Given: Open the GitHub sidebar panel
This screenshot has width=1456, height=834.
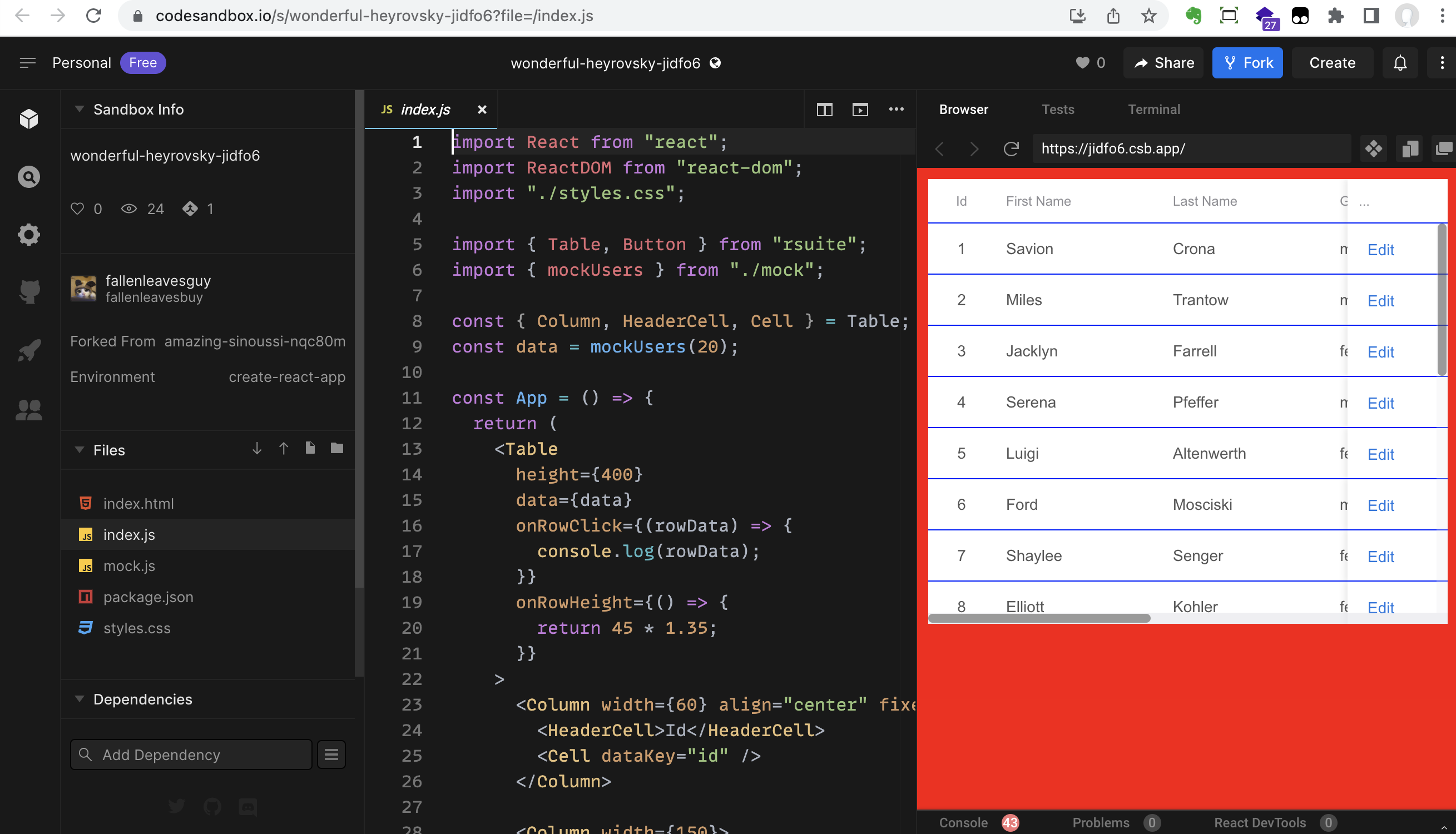Looking at the screenshot, I should tap(28, 291).
